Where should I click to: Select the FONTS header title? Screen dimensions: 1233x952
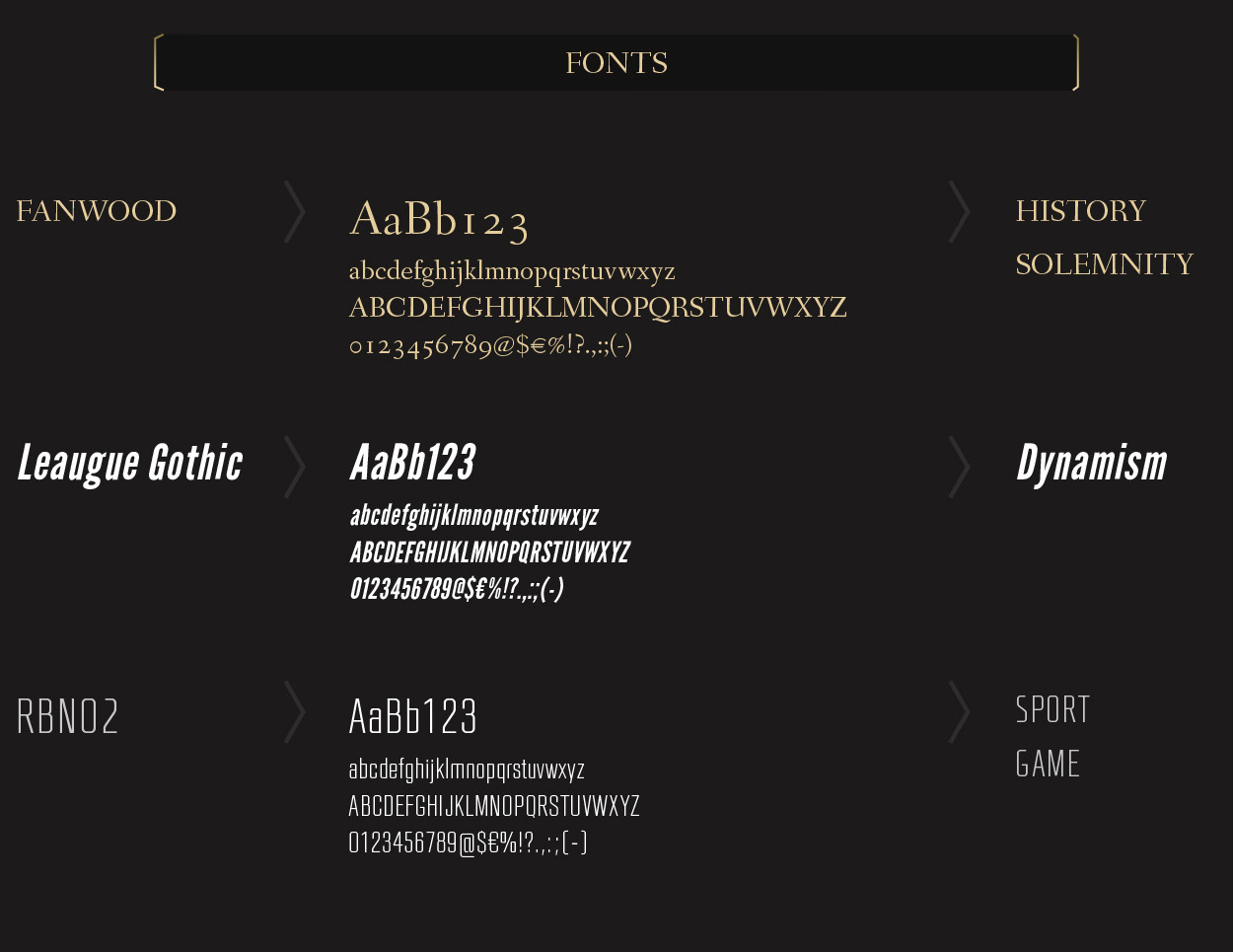point(616,63)
